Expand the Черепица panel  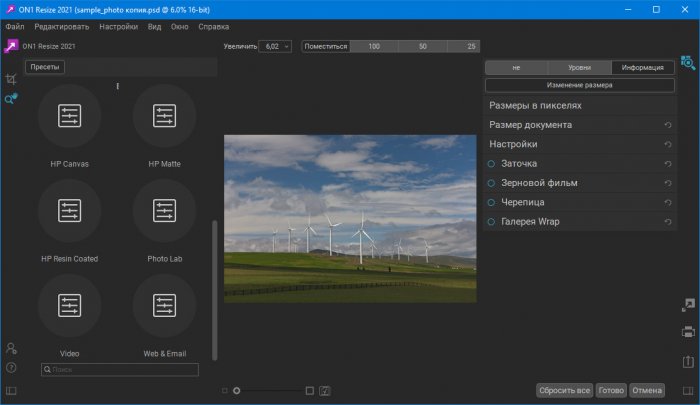tap(579, 203)
